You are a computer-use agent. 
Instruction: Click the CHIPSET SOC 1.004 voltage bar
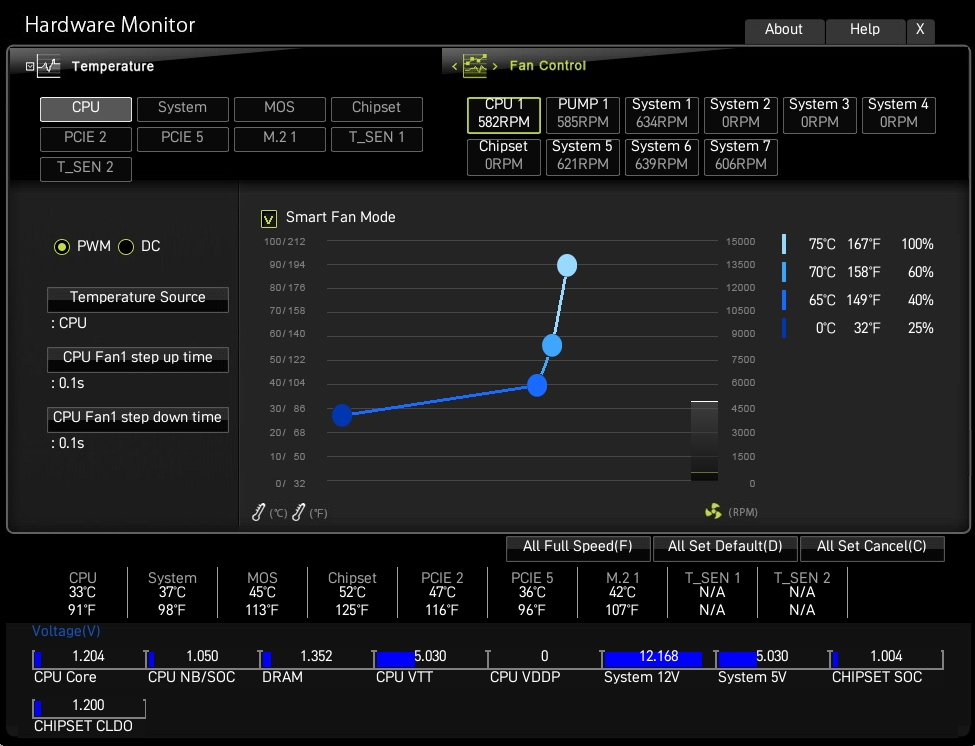pyautogui.click(x=886, y=658)
